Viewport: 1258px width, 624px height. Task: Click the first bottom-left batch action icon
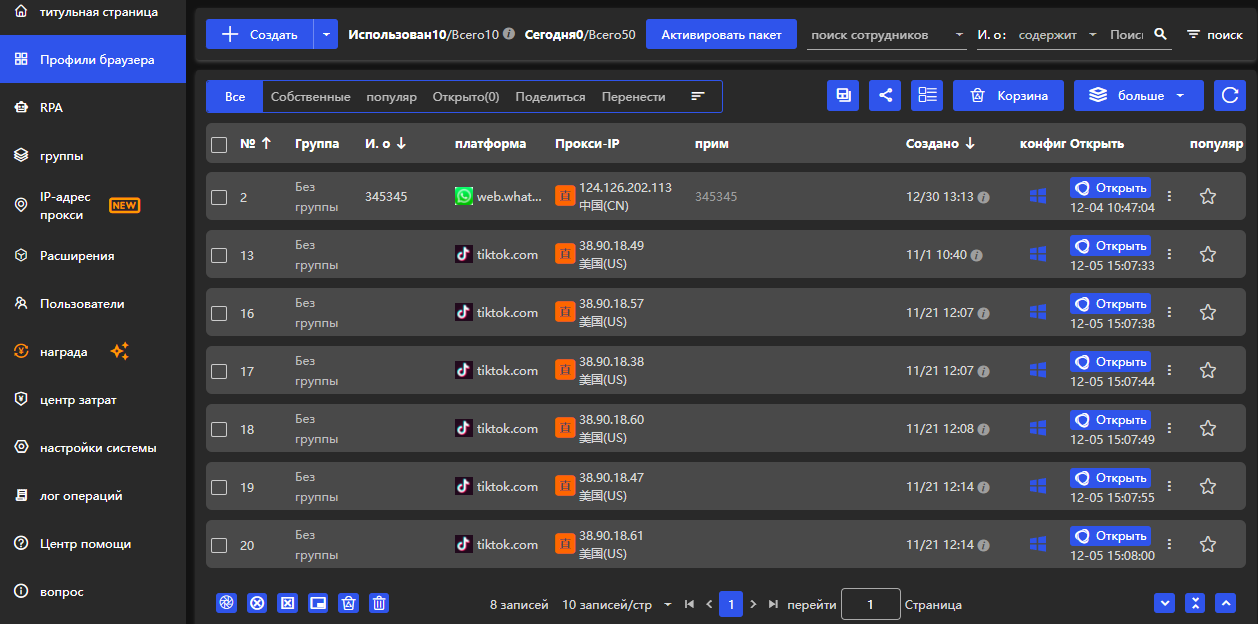coord(227,603)
